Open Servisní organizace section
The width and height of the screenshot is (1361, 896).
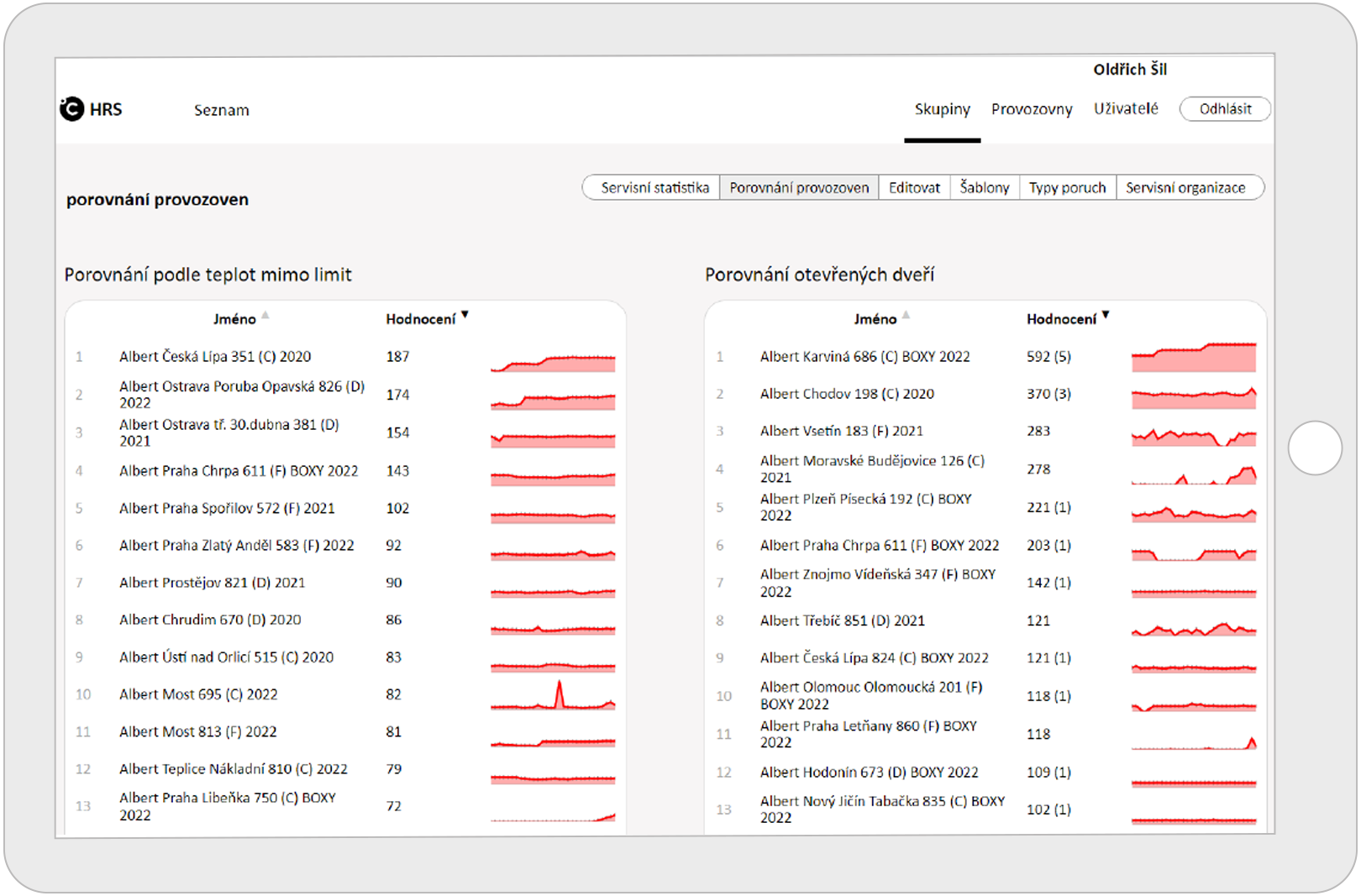1188,187
